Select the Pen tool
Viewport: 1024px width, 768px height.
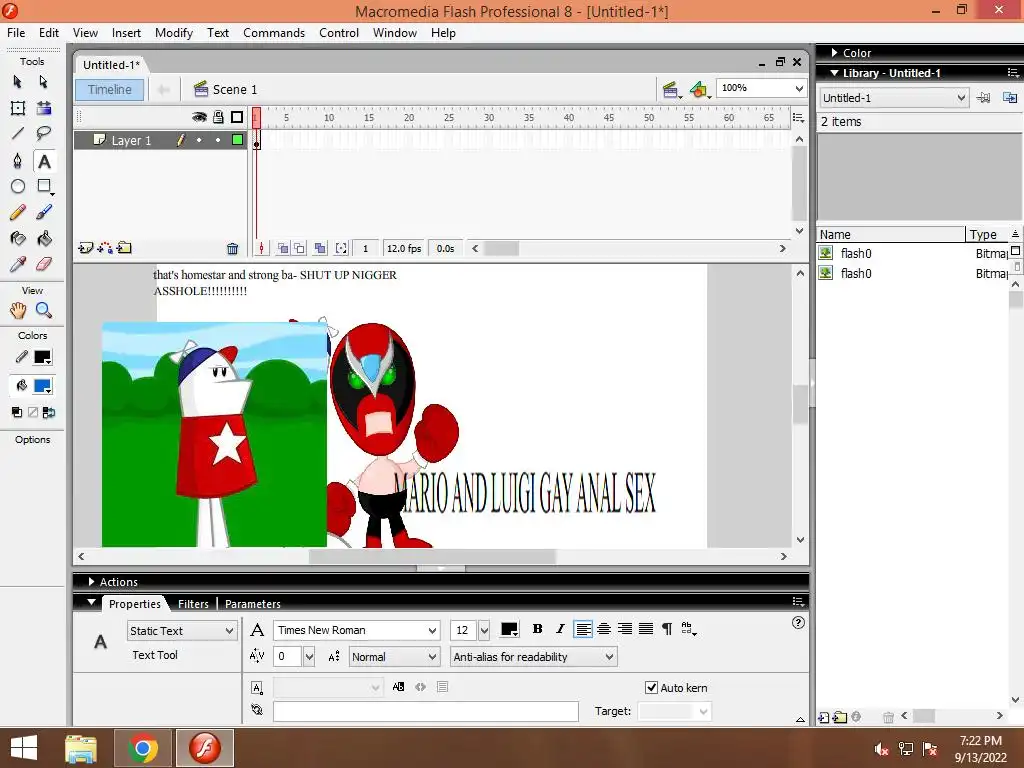coord(18,161)
